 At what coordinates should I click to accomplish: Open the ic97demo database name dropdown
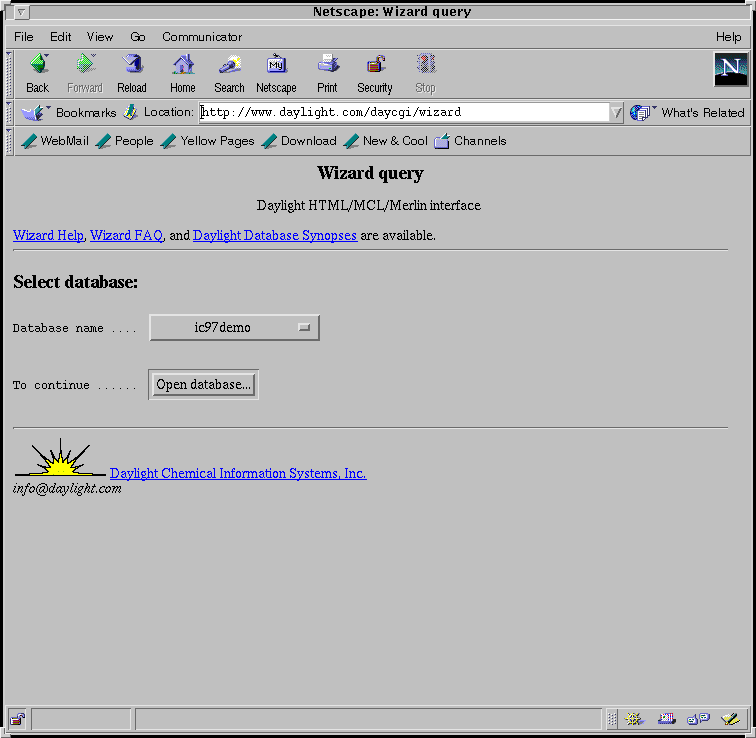234,327
